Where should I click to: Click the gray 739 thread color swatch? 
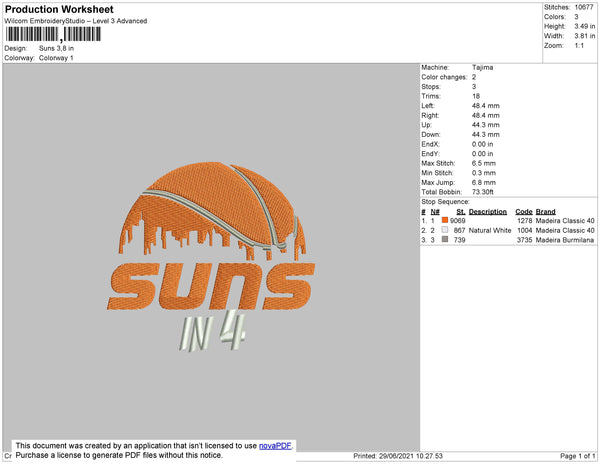point(445,239)
